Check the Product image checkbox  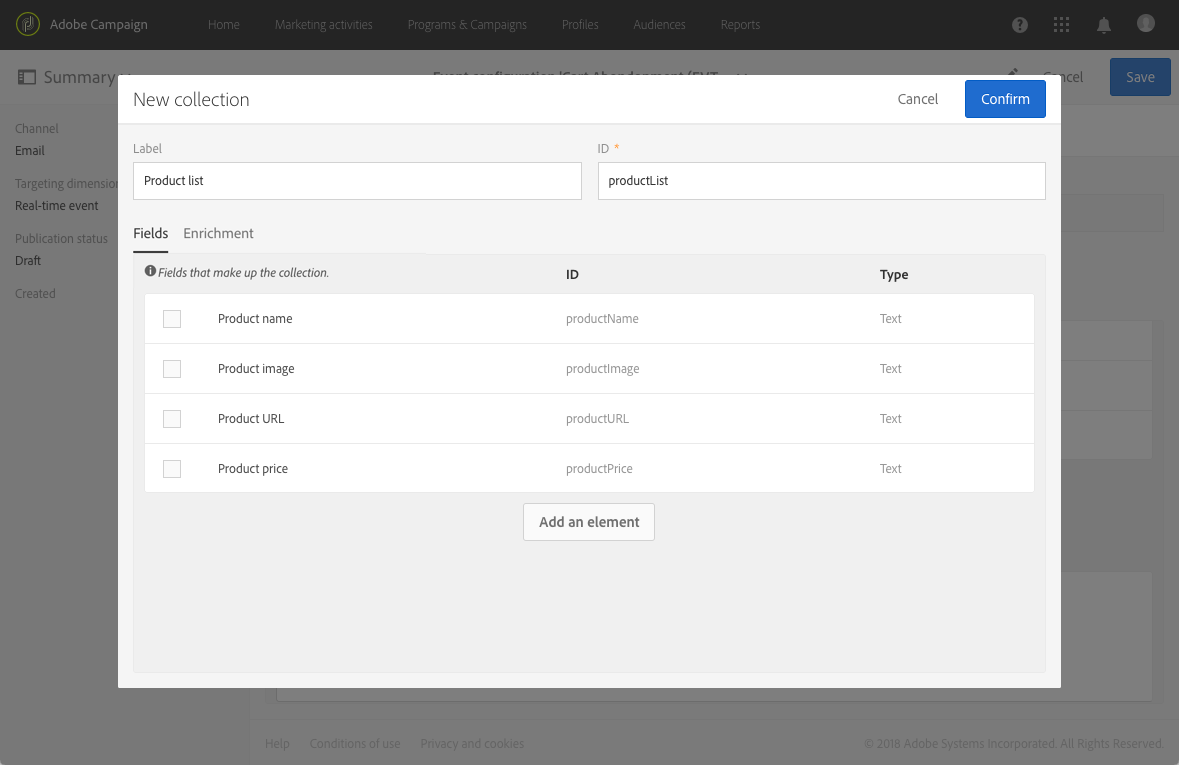click(x=172, y=369)
